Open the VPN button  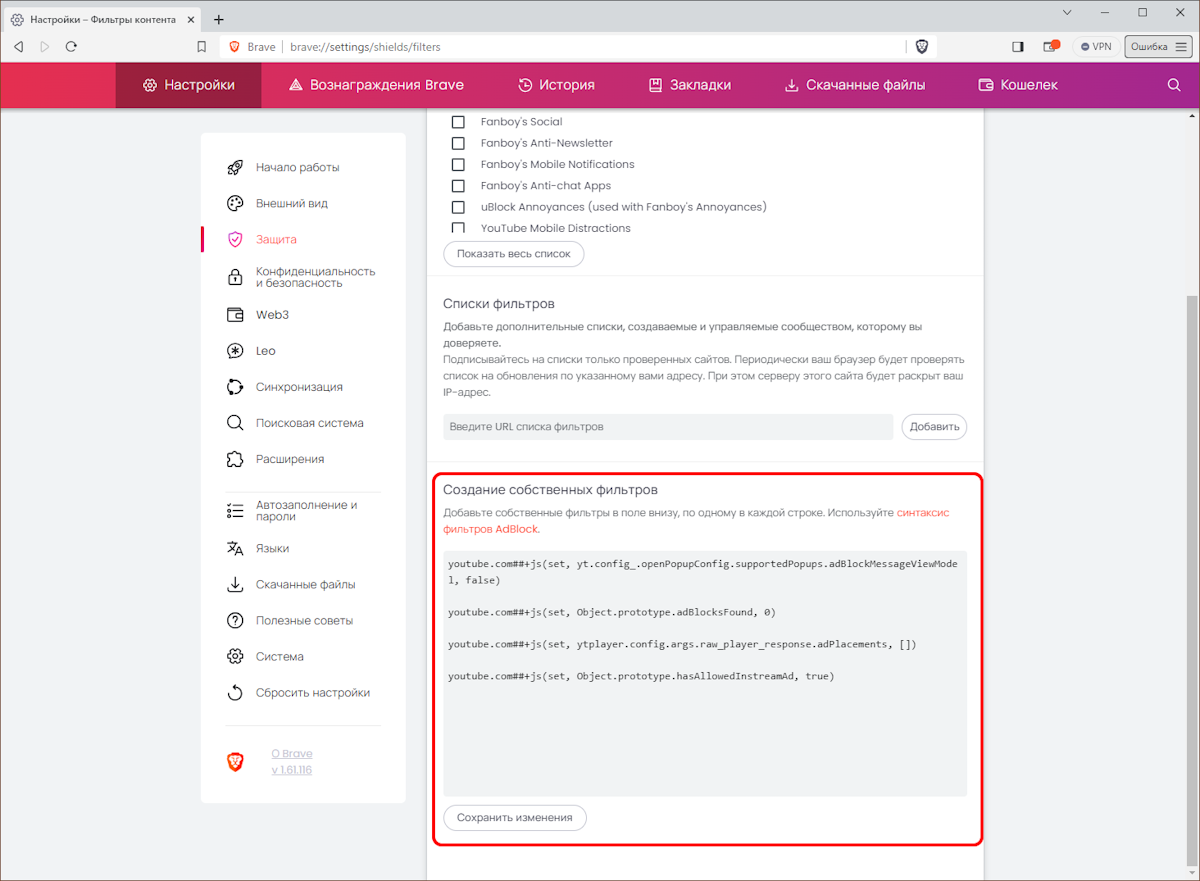1095,47
